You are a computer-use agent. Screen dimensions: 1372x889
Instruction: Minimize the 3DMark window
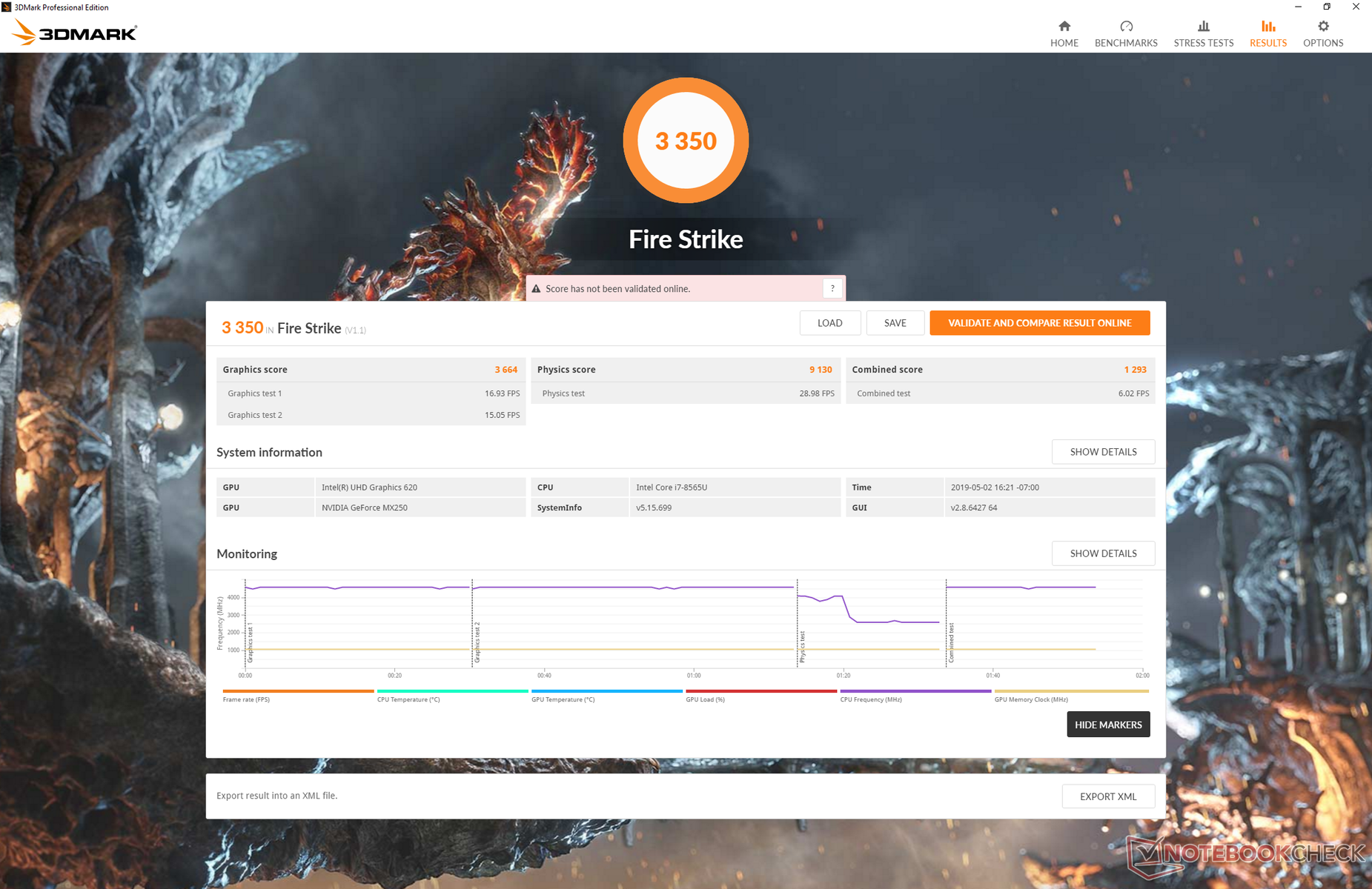1298,7
